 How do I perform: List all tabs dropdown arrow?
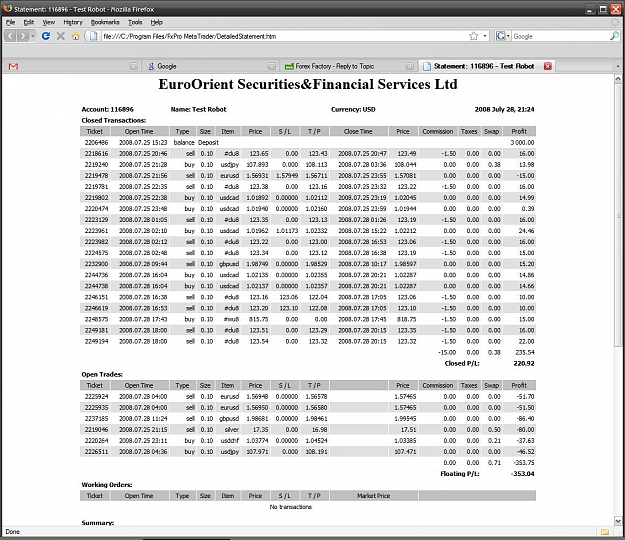(618, 67)
